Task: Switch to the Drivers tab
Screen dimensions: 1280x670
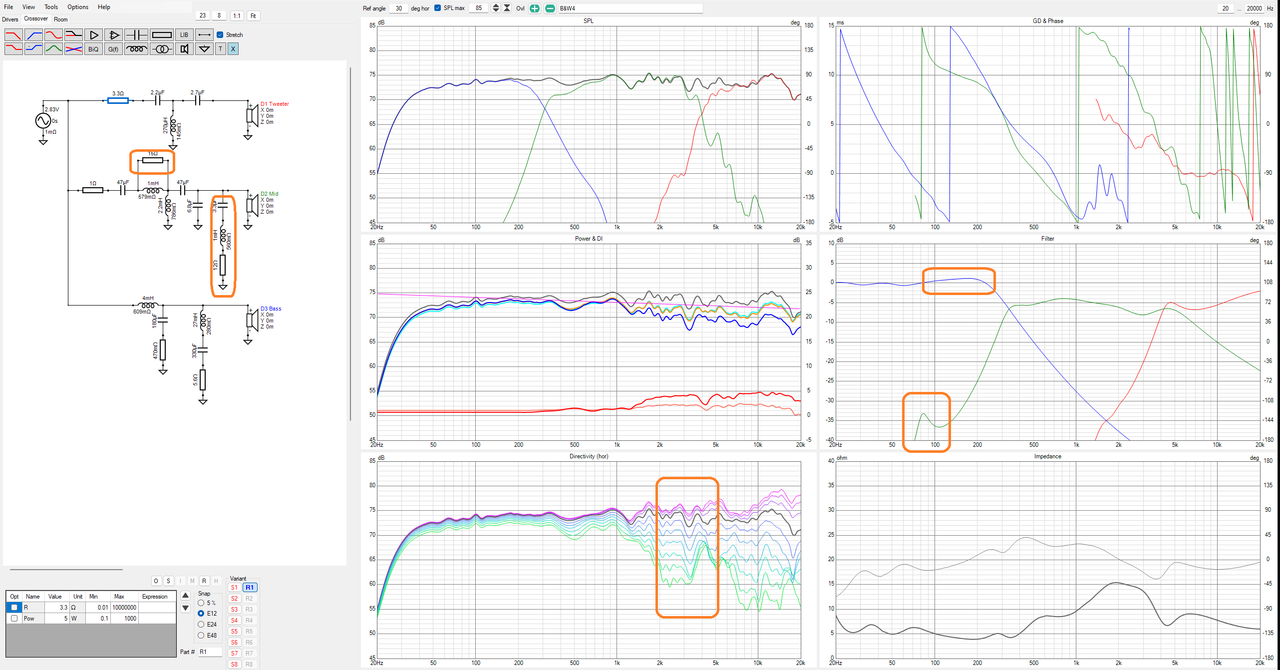Action: coord(10,19)
